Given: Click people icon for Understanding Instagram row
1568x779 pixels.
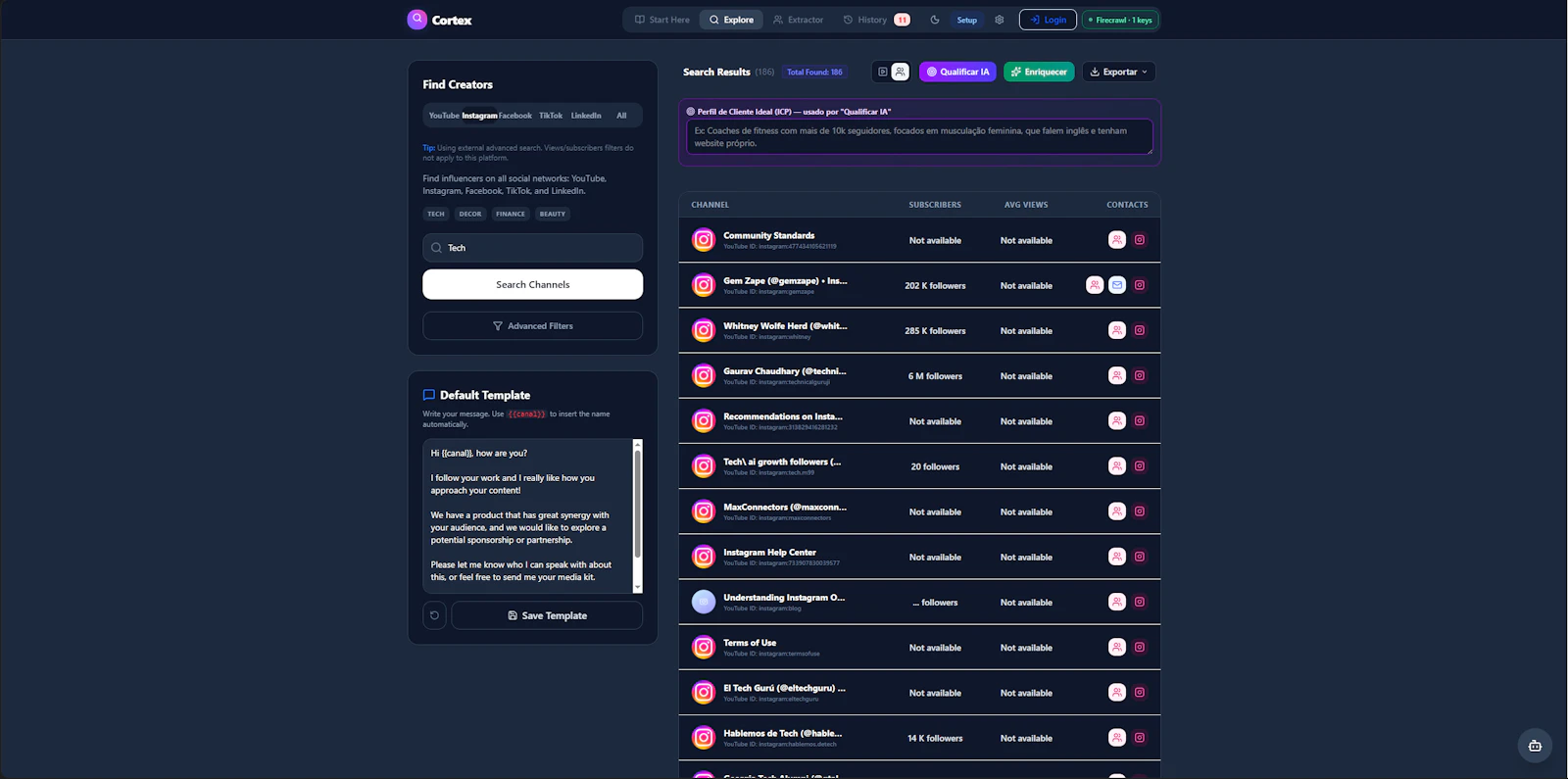Looking at the screenshot, I should coord(1117,602).
